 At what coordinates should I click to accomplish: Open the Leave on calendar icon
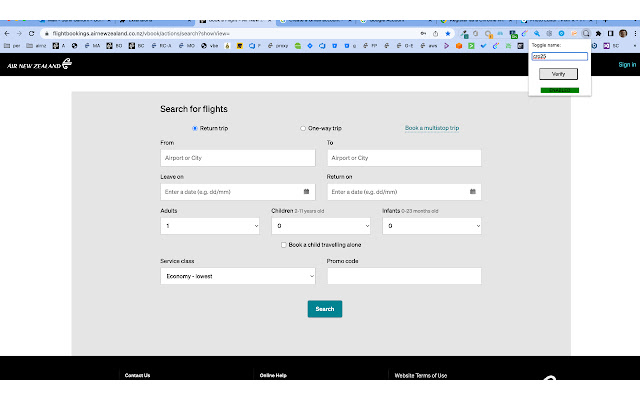(307, 191)
